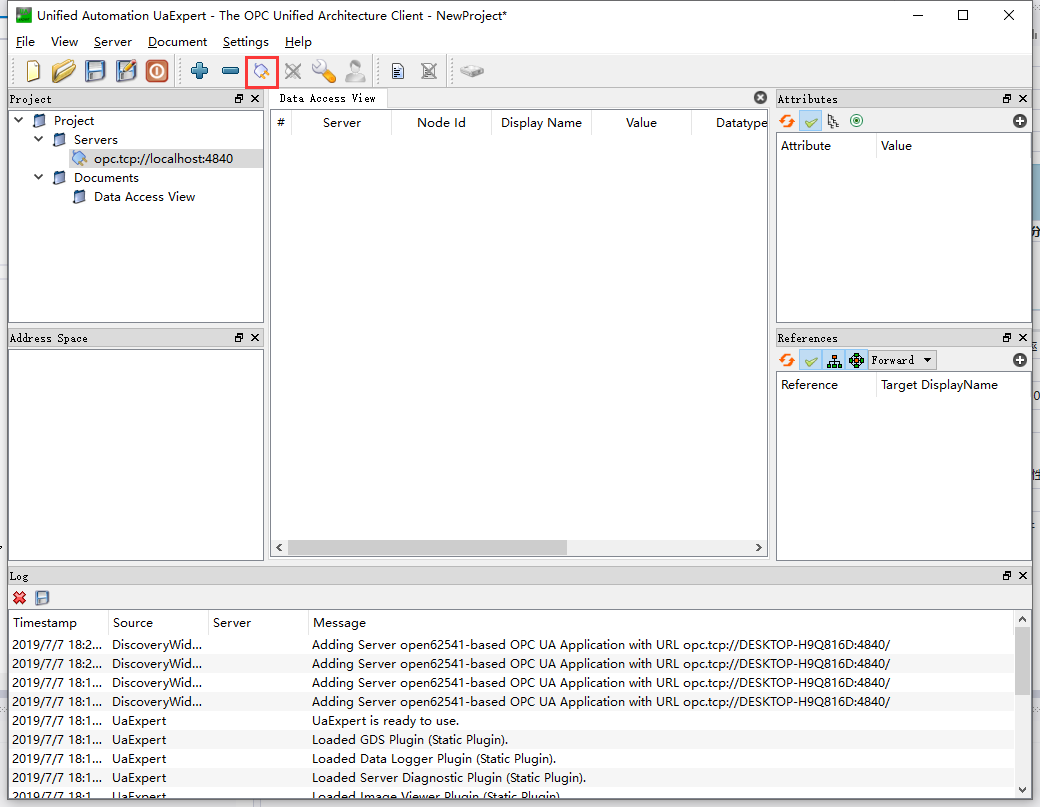The height and width of the screenshot is (807, 1040).
Task: Connect to server using the plug icon
Action: coord(261,71)
